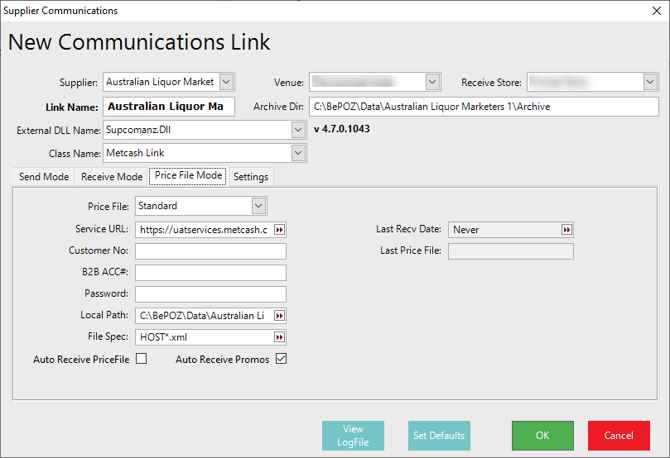Click the Customer No input field

[x=211, y=251]
